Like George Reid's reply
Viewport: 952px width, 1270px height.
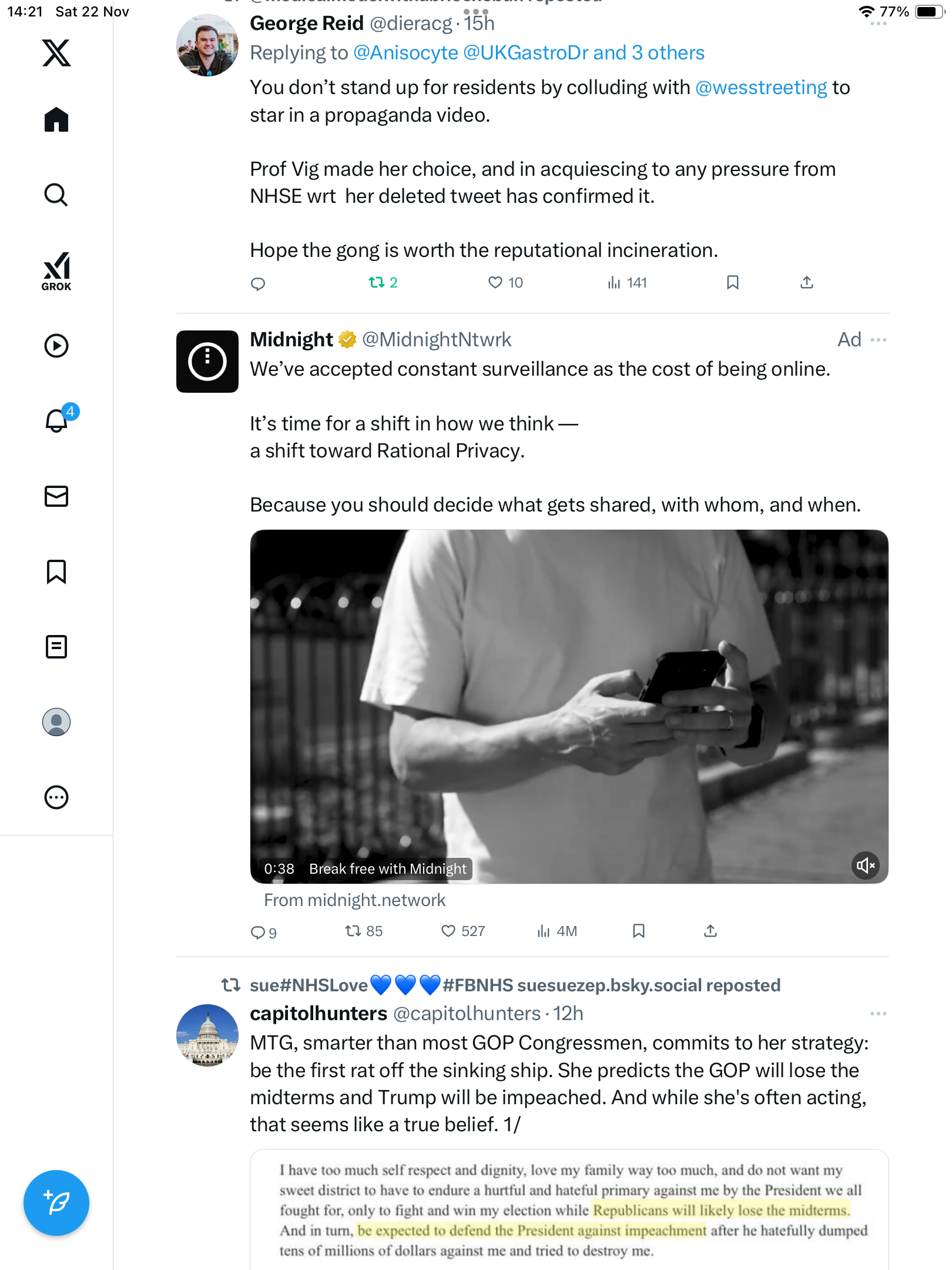pyautogui.click(x=495, y=283)
